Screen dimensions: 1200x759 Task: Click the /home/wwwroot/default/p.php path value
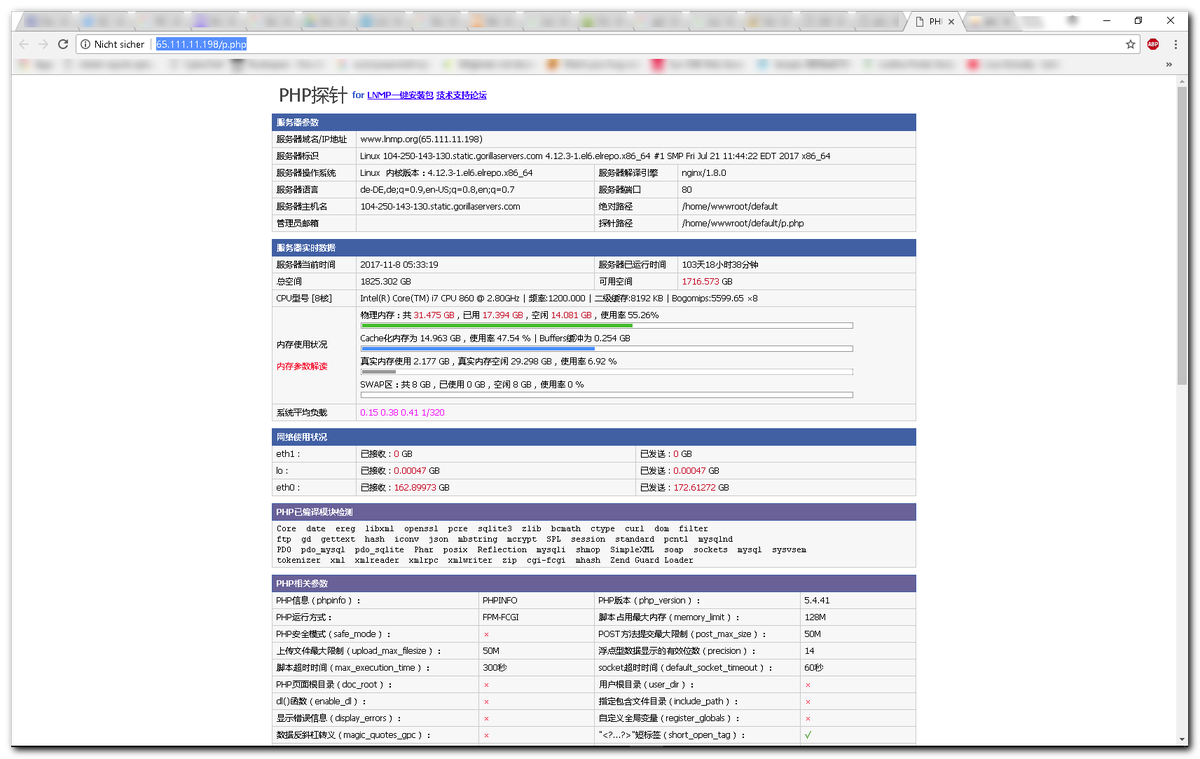pos(742,223)
